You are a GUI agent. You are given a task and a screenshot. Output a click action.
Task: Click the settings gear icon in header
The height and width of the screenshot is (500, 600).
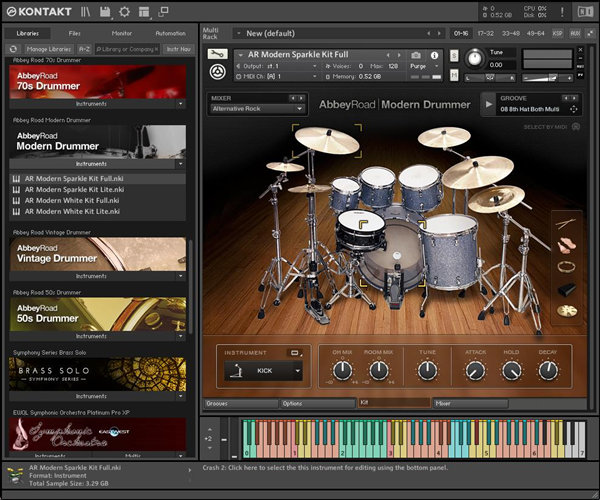pos(125,11)
